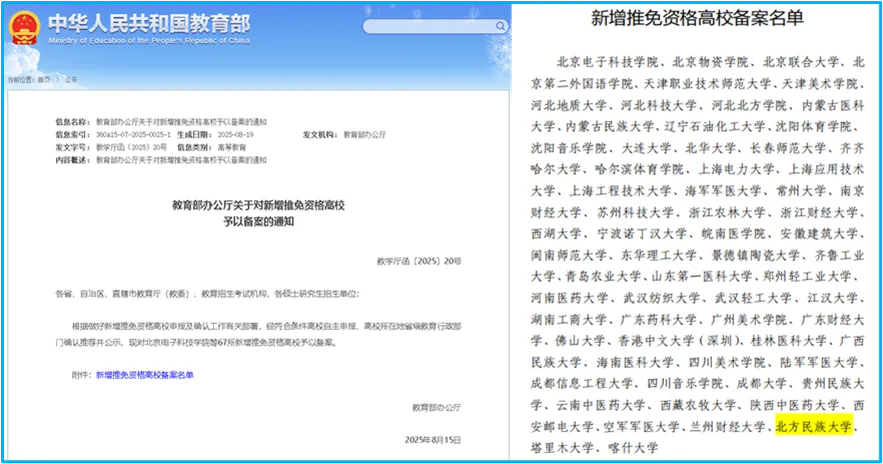Viewport: 883px width, 464px height.
Task: Open the 首页 breadcrumb link
Action: [x=44, y=80]
